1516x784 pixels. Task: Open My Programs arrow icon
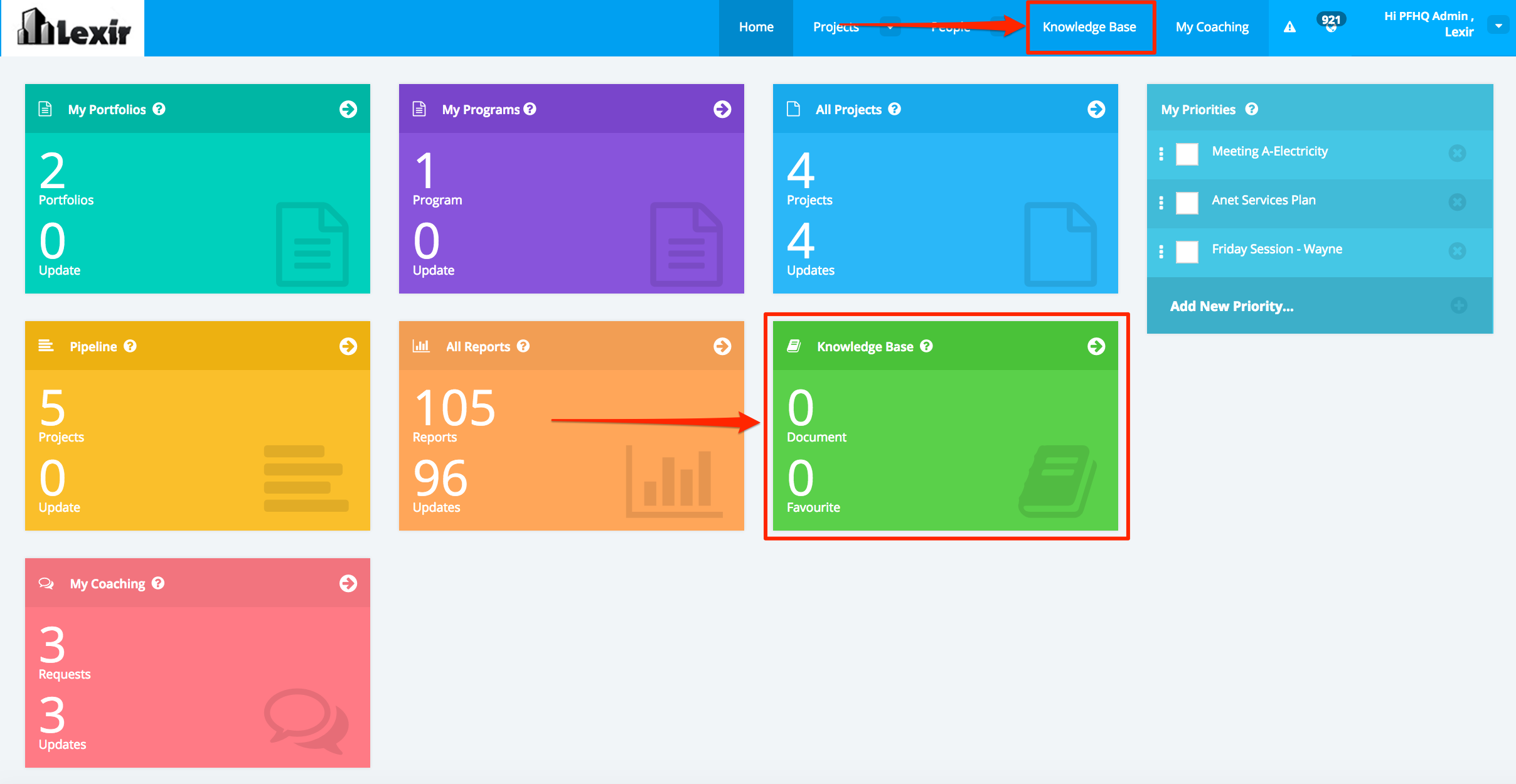tap(722, 109)
